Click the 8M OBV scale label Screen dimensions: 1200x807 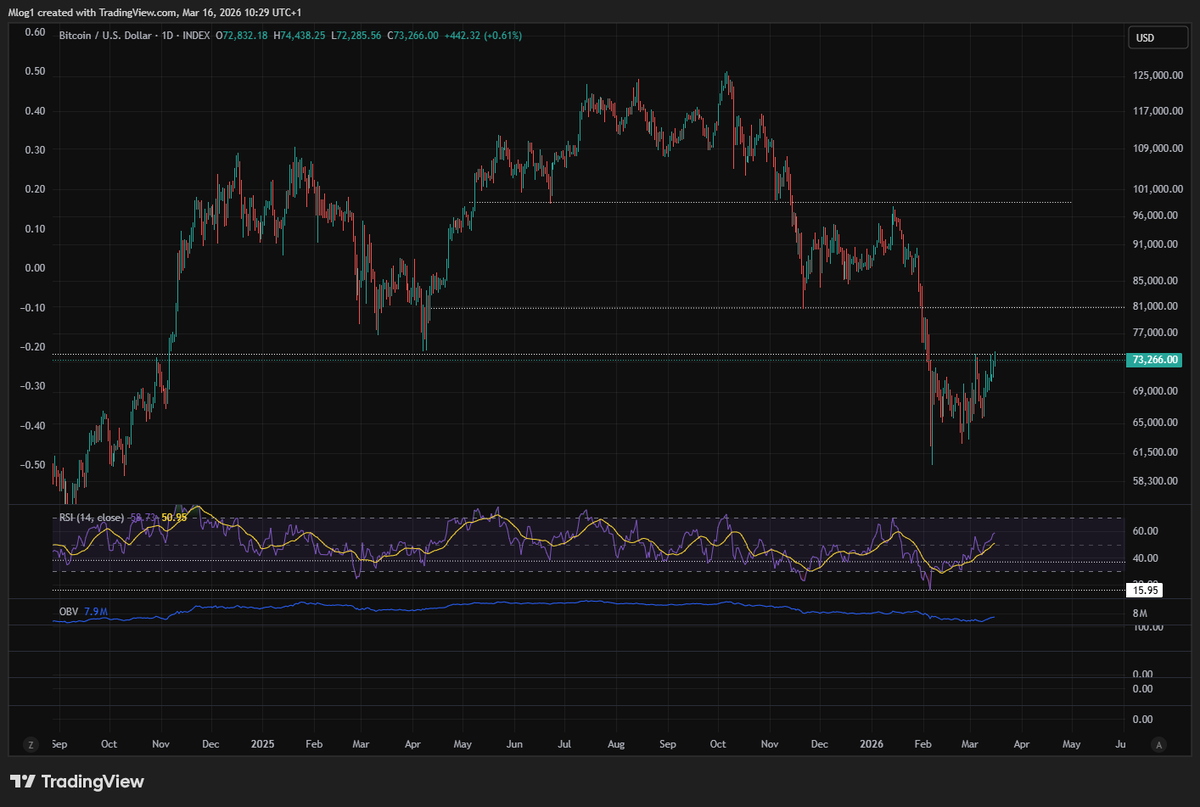pyautogui.click(x=1141, y=613)
